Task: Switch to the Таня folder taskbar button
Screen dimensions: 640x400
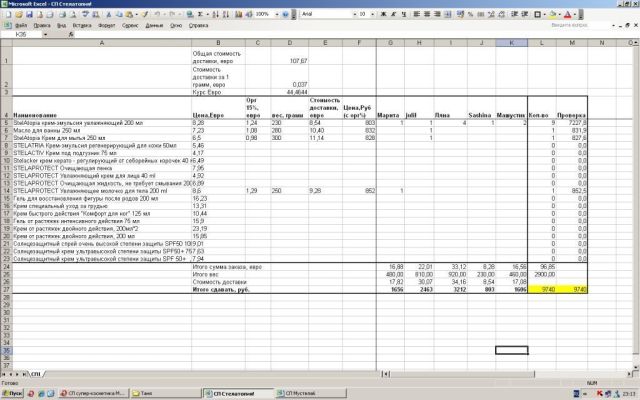Action: pyautogui.click(x=165, y=393)
